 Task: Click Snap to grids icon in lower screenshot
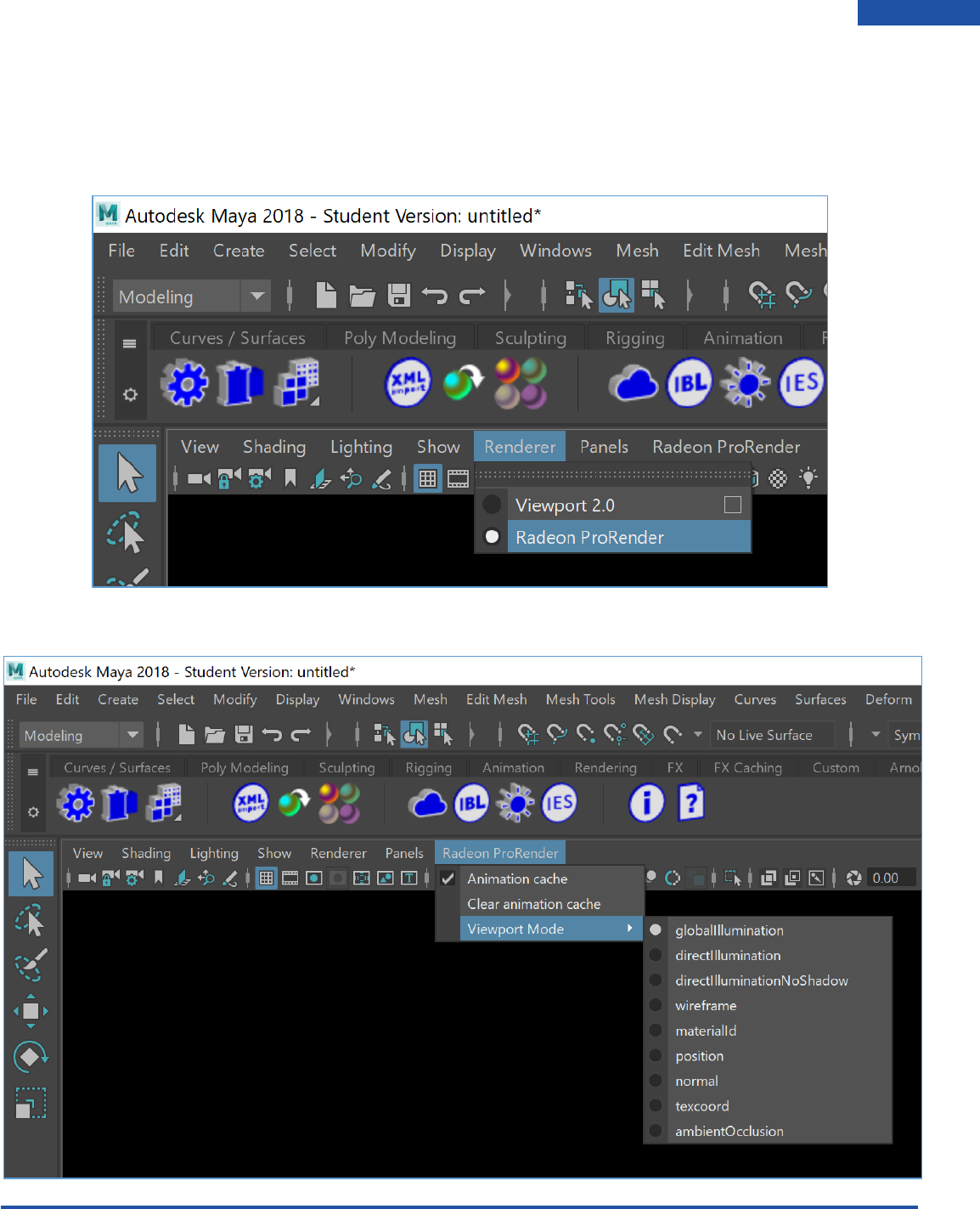[528, 734]
